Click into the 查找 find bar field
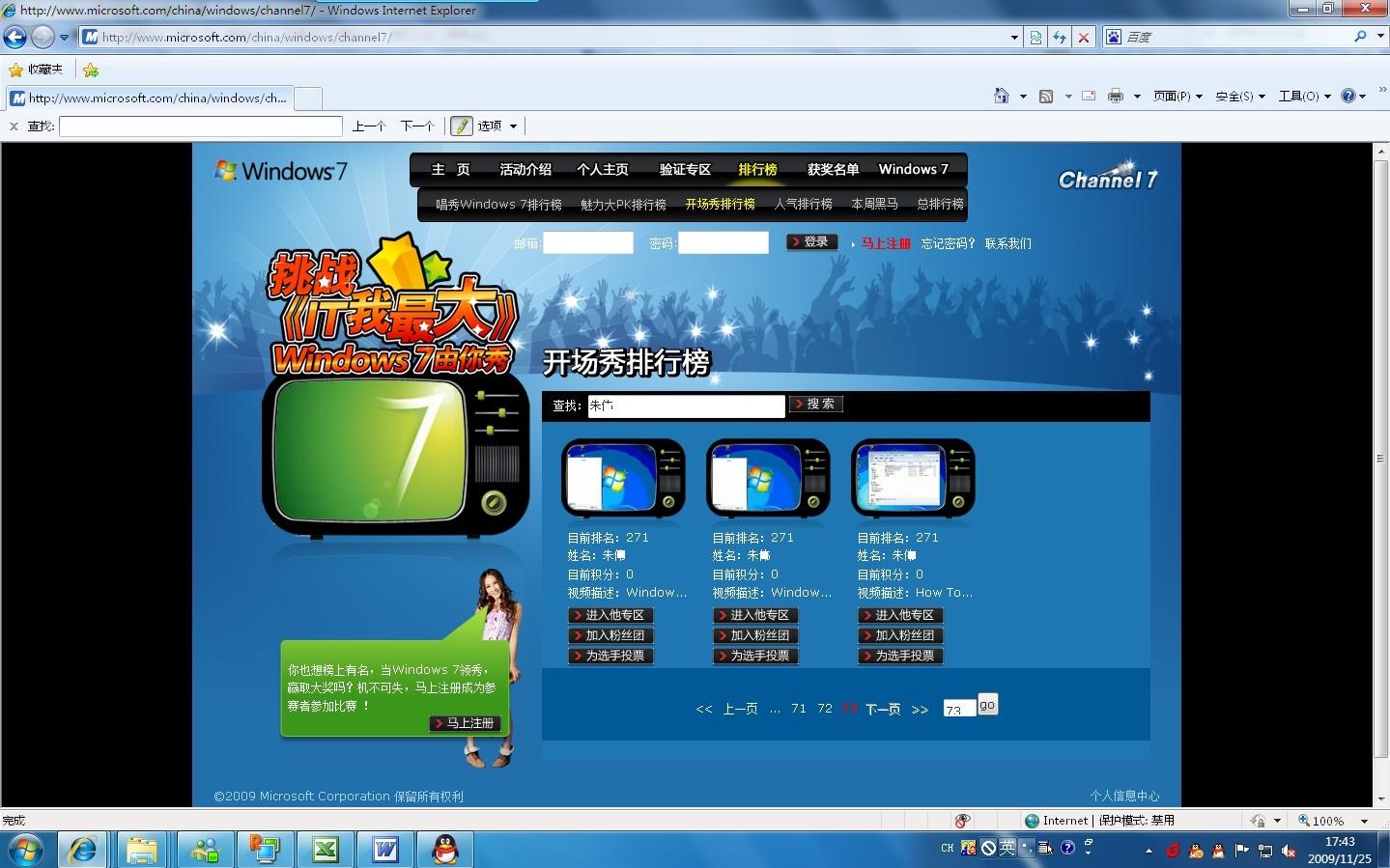Viewport: 1390px width, 868px height. point(201,126)
